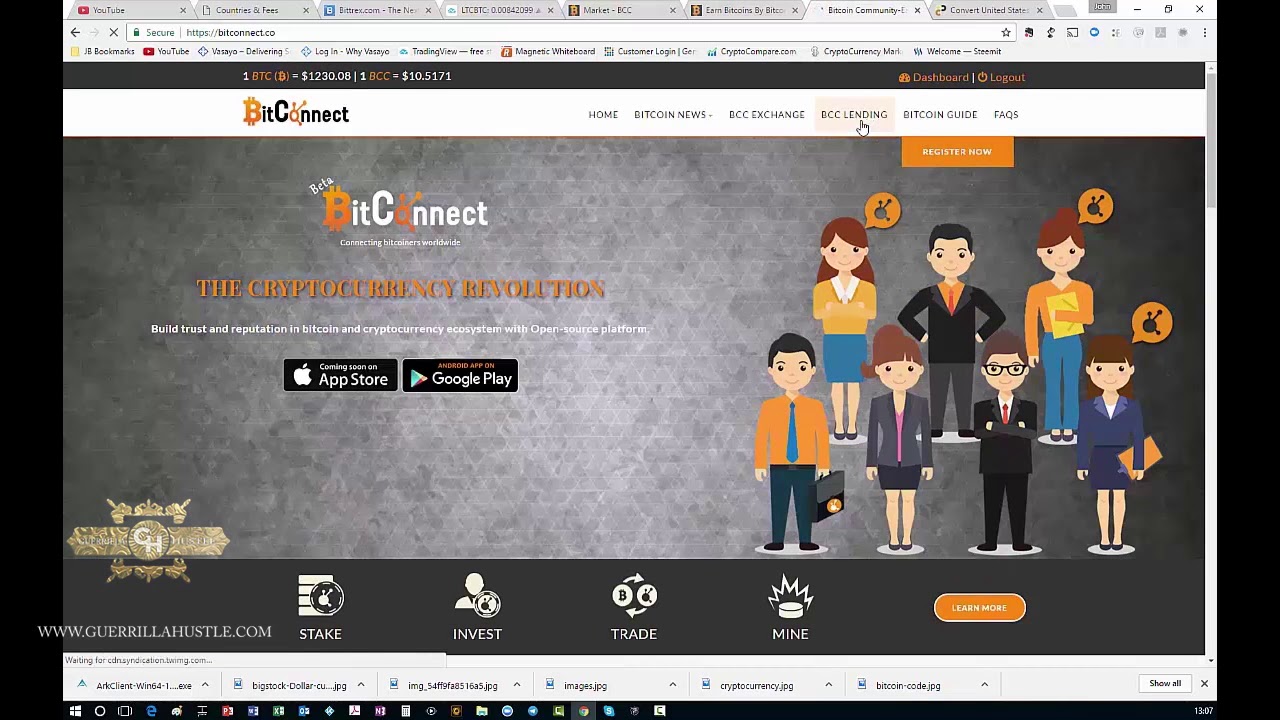Open the Dashboard link
The height and width of the screenshot is (720, 1280).
[934, 77]
